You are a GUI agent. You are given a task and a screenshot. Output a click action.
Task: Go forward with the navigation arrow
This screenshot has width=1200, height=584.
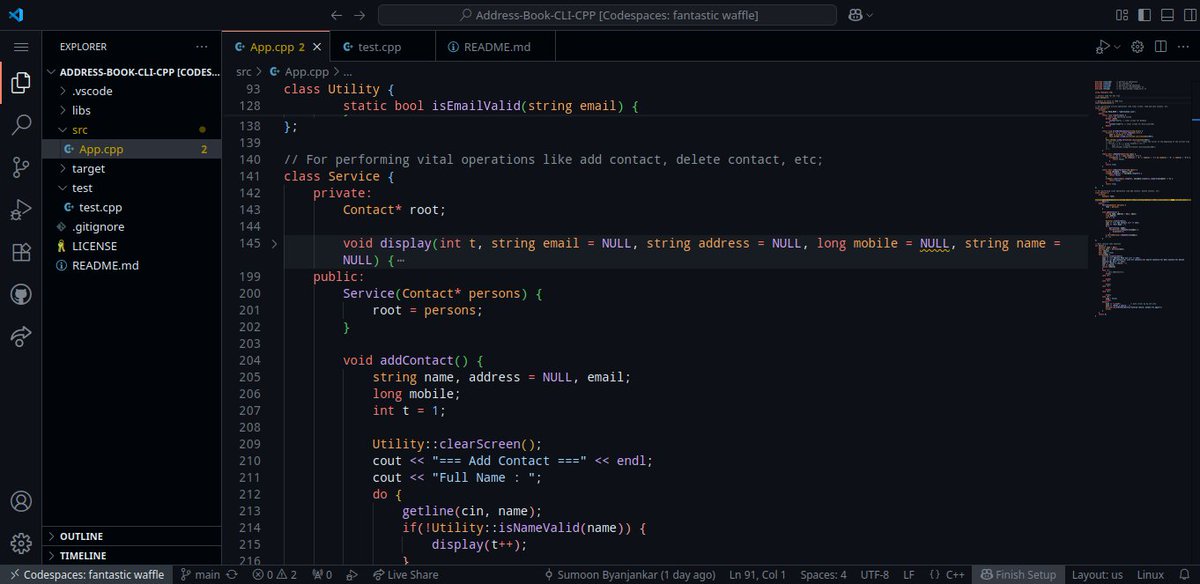click(360, 15)
